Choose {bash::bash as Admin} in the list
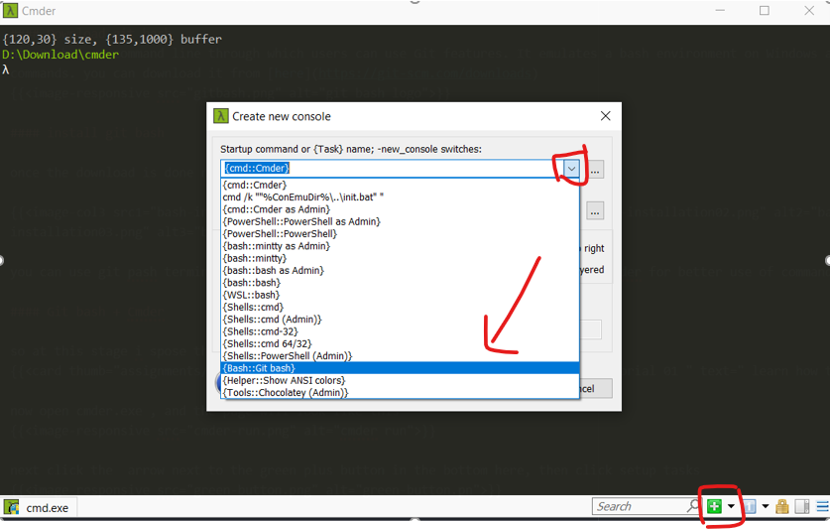Image resolution: width=830 pixels, height=529 pixels. (x=400, y=270)
